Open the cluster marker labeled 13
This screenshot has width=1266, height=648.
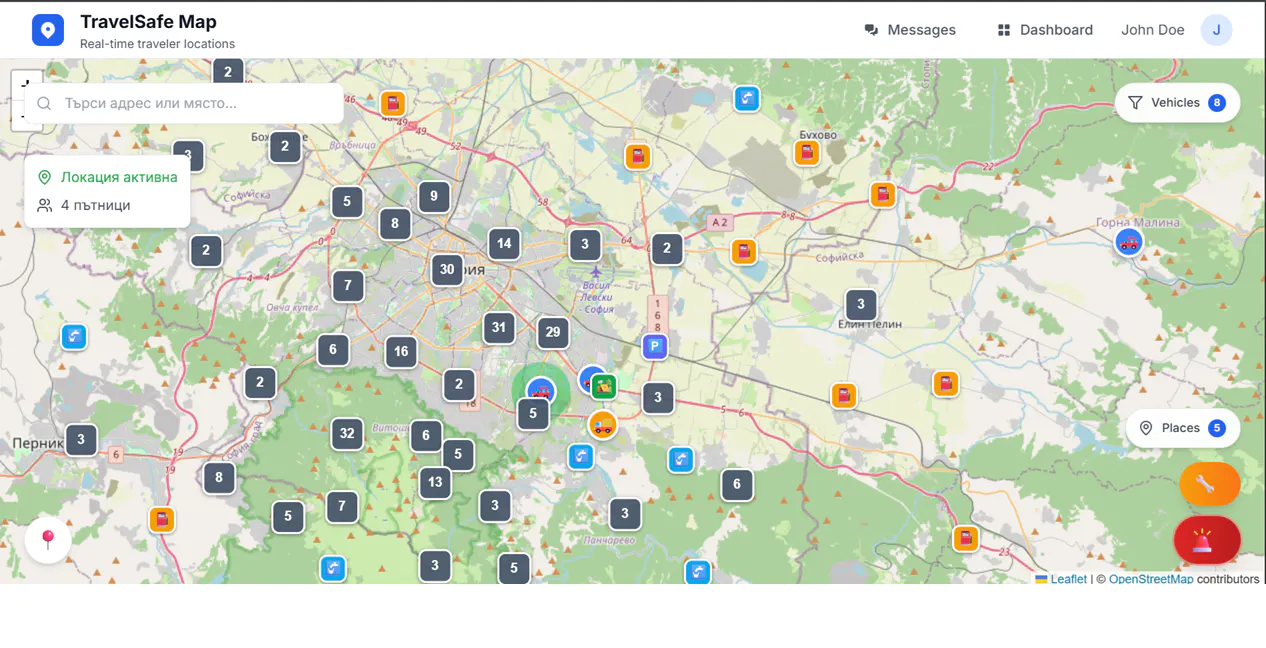tap(435, 482)
